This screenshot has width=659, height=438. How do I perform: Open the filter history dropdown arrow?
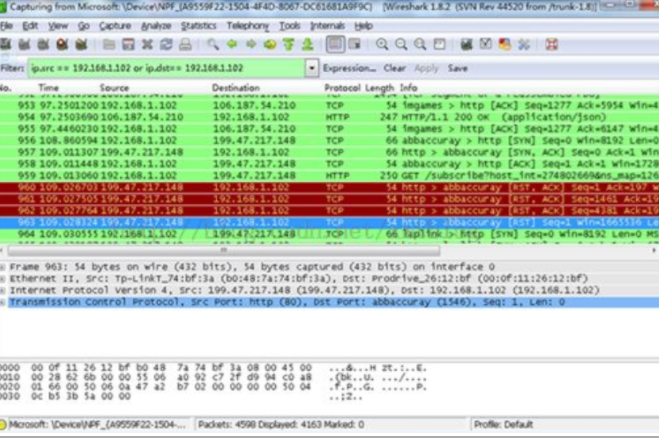[x=311, y=68]
